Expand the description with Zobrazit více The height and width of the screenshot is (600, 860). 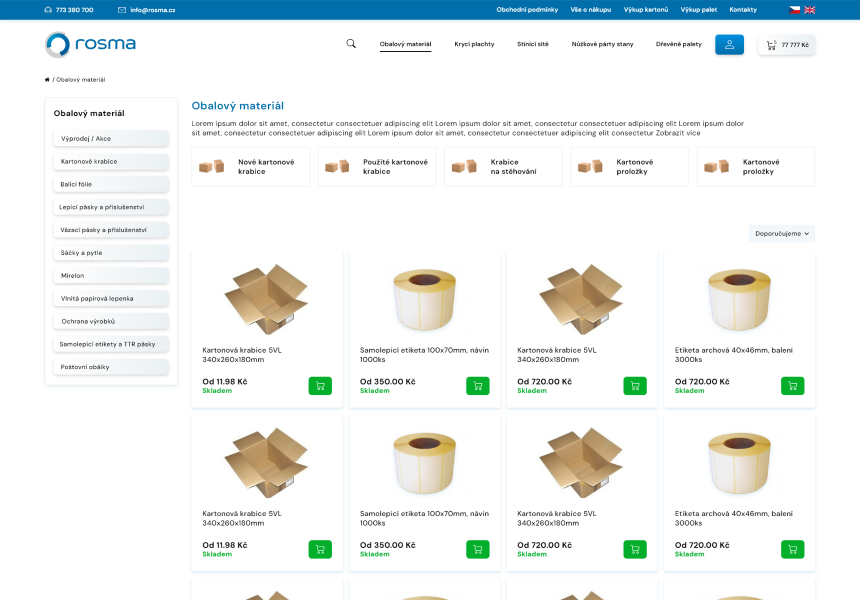click(679, 132)
